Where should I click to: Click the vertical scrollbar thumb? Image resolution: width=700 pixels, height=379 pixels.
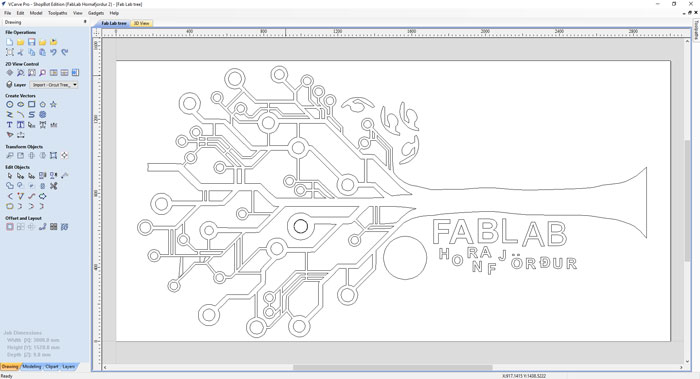(688, 200)
